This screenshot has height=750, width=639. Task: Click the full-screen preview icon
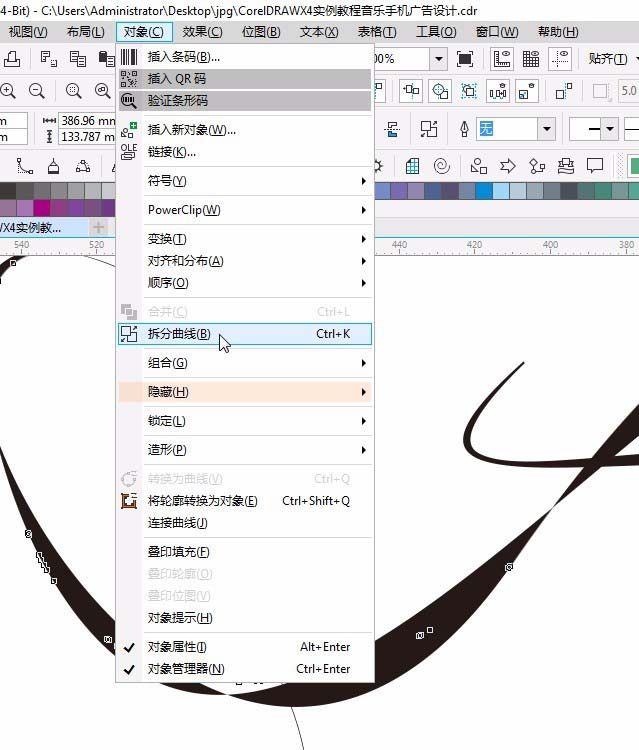[x=465, y=59]
